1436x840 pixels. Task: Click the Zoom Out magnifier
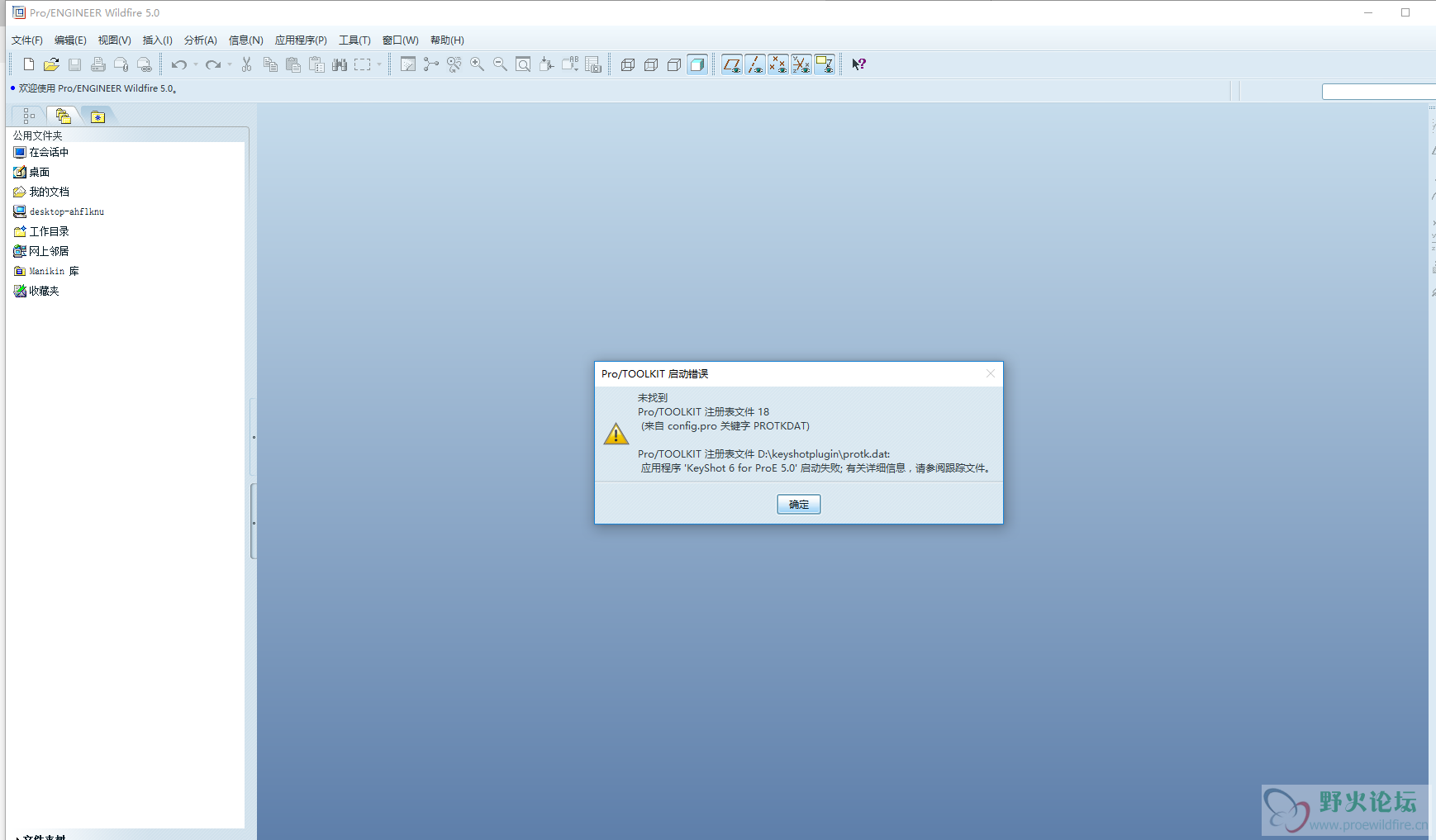501,64
